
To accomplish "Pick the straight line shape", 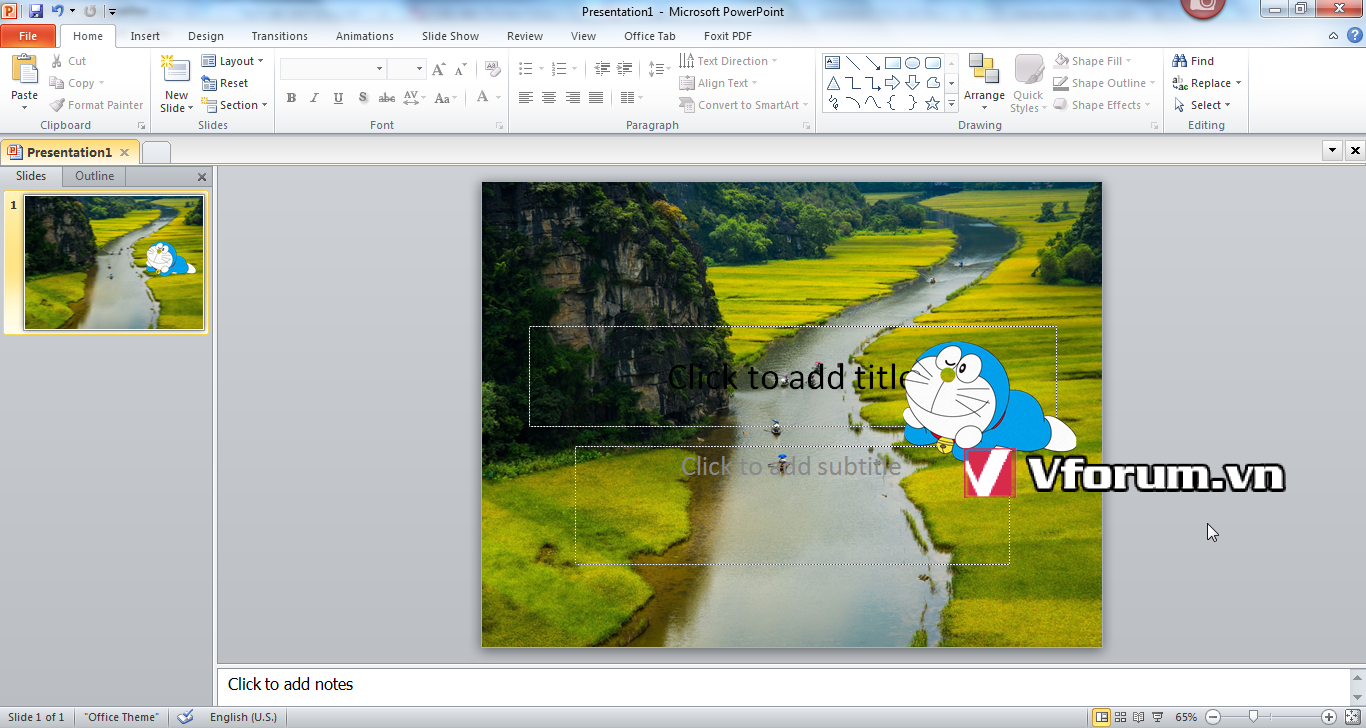I will tap(853, 62).
